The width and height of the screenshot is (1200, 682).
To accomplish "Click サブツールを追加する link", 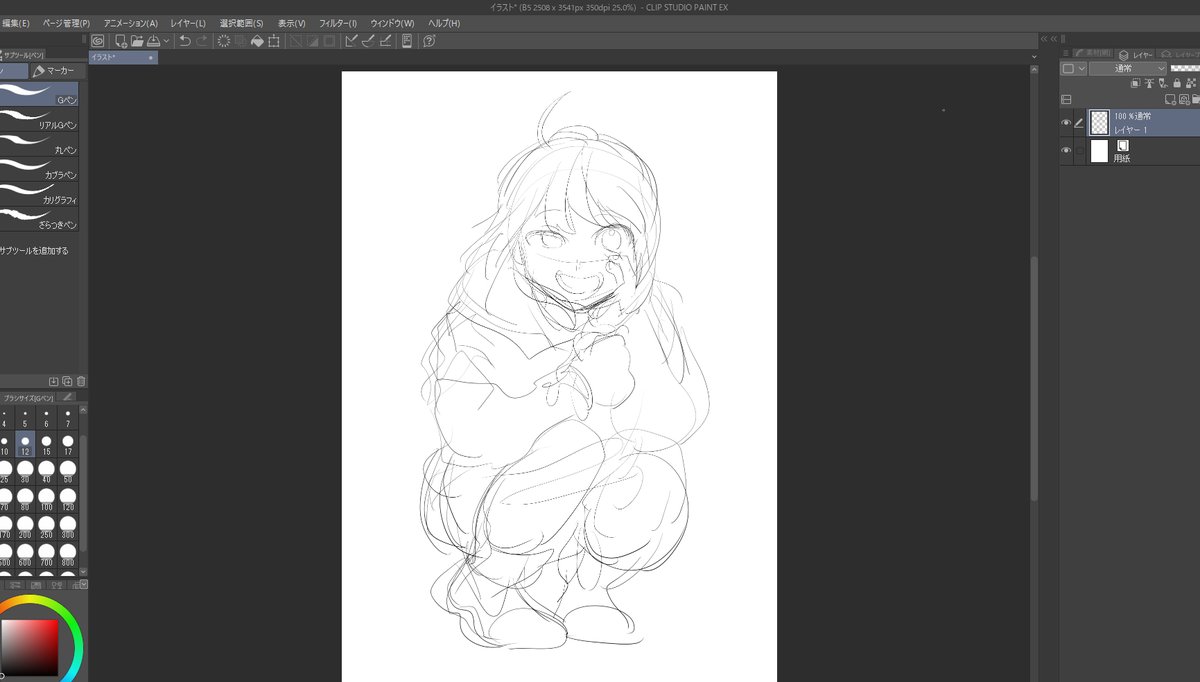I will pyautogui.click(x=35, y=251).
